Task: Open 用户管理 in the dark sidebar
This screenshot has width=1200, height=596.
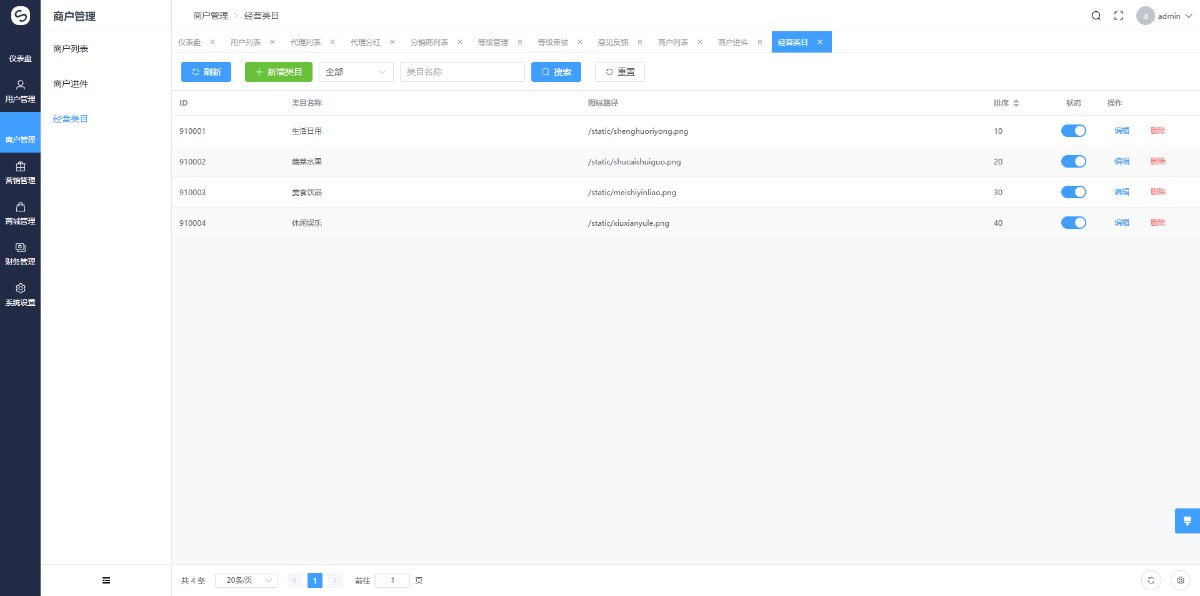Action: tap(20, 92)
